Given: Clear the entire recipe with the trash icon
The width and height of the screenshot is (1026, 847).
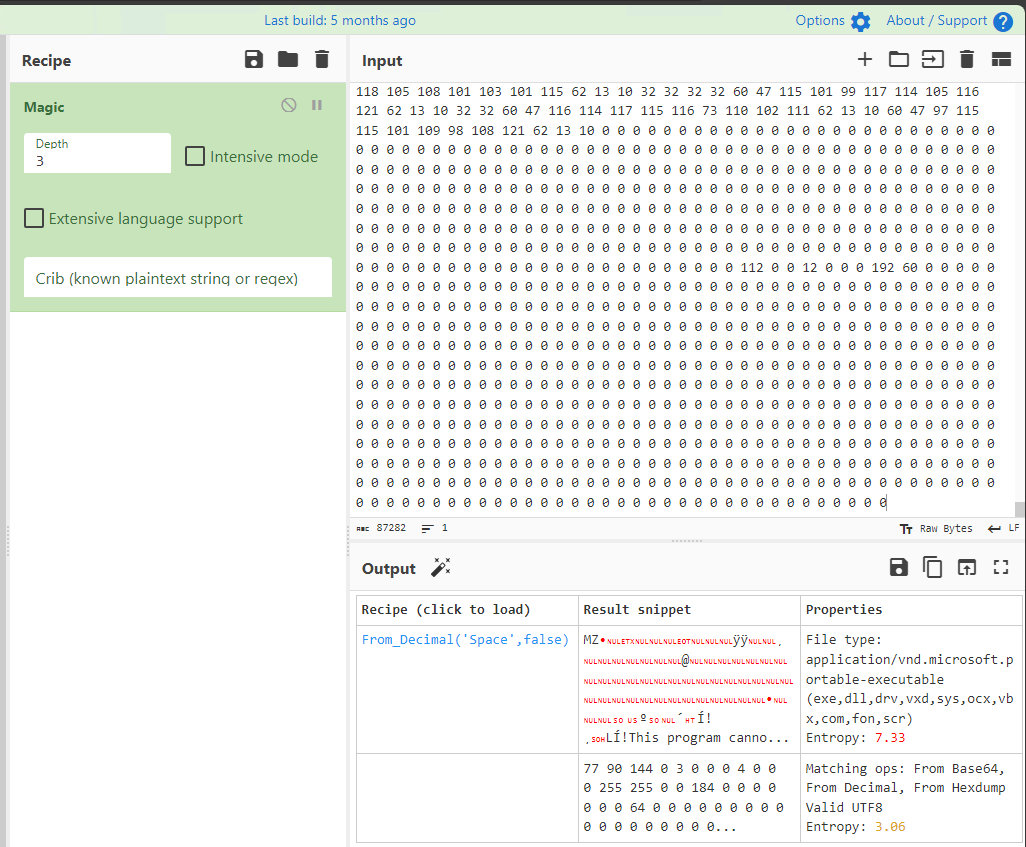Looking at the screenshot, I should pyautogui.click(x=321, y=60).
